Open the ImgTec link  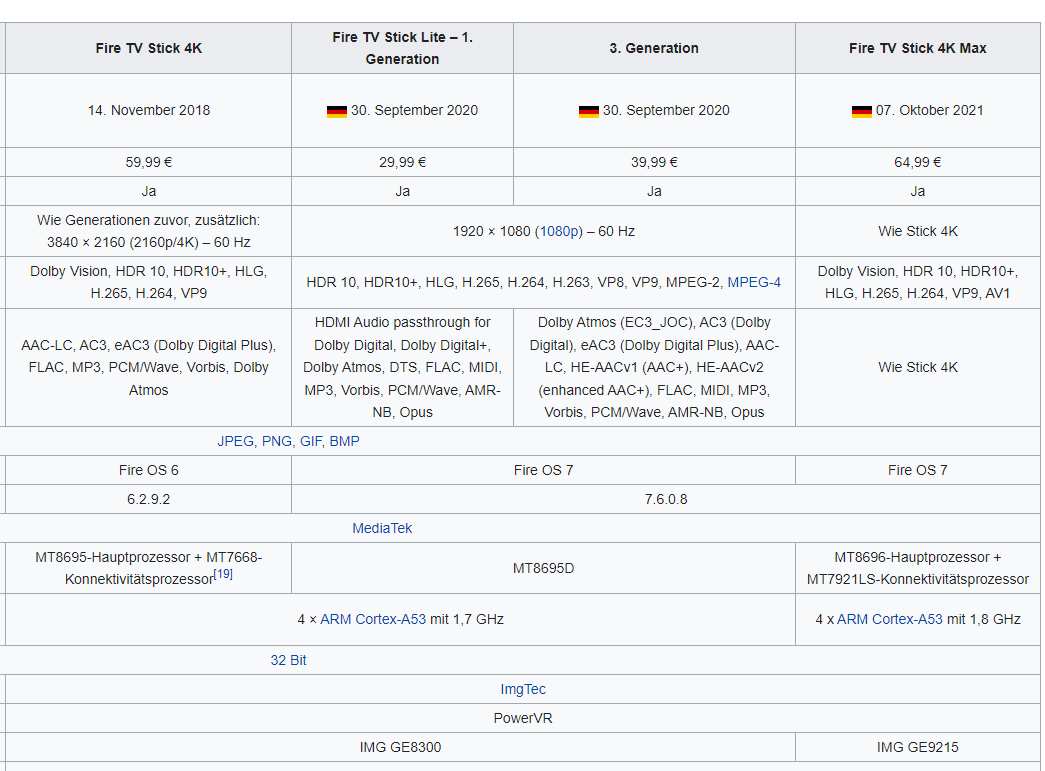(x=522, y=689)
